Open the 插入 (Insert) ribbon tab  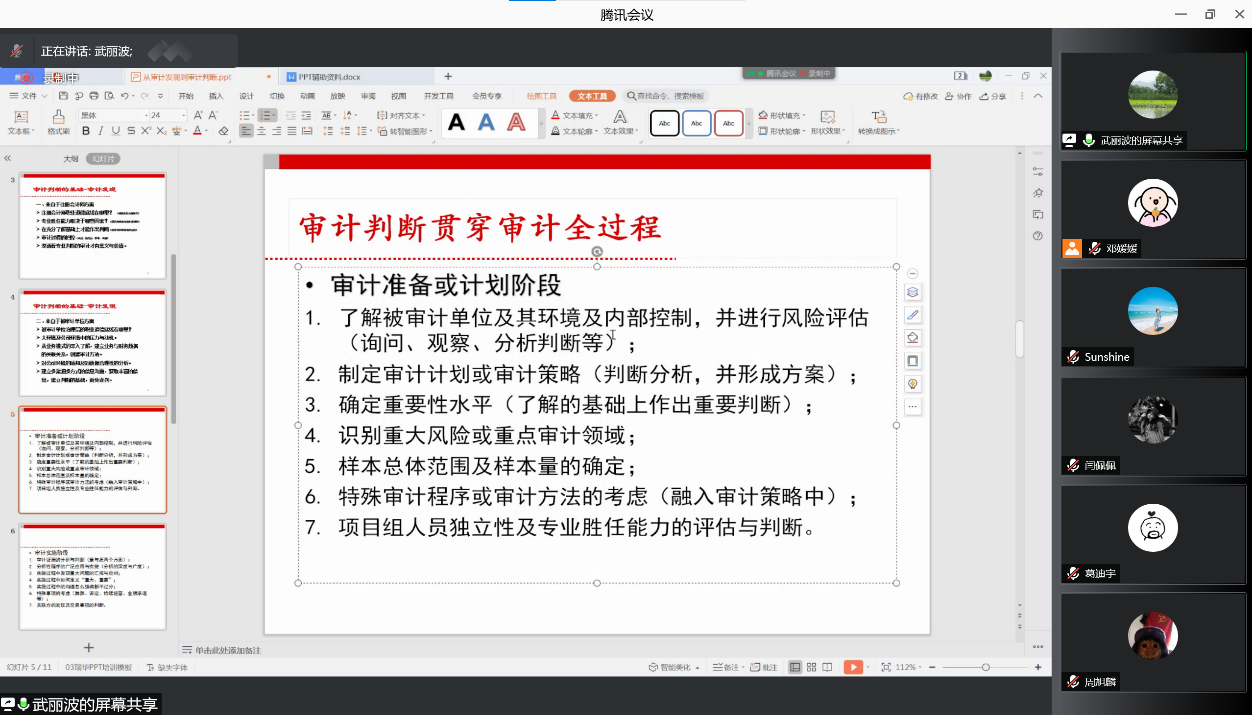pyautogui.click(x=216, y=96)
